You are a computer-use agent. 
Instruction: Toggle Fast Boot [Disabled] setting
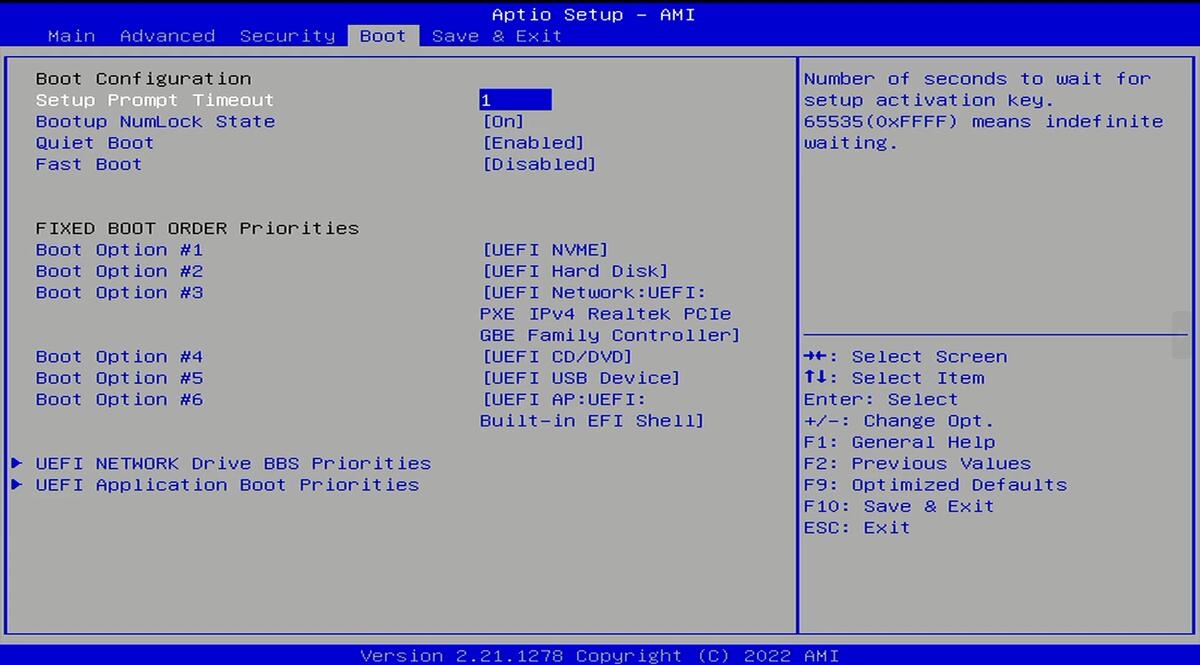pos(539,164)
